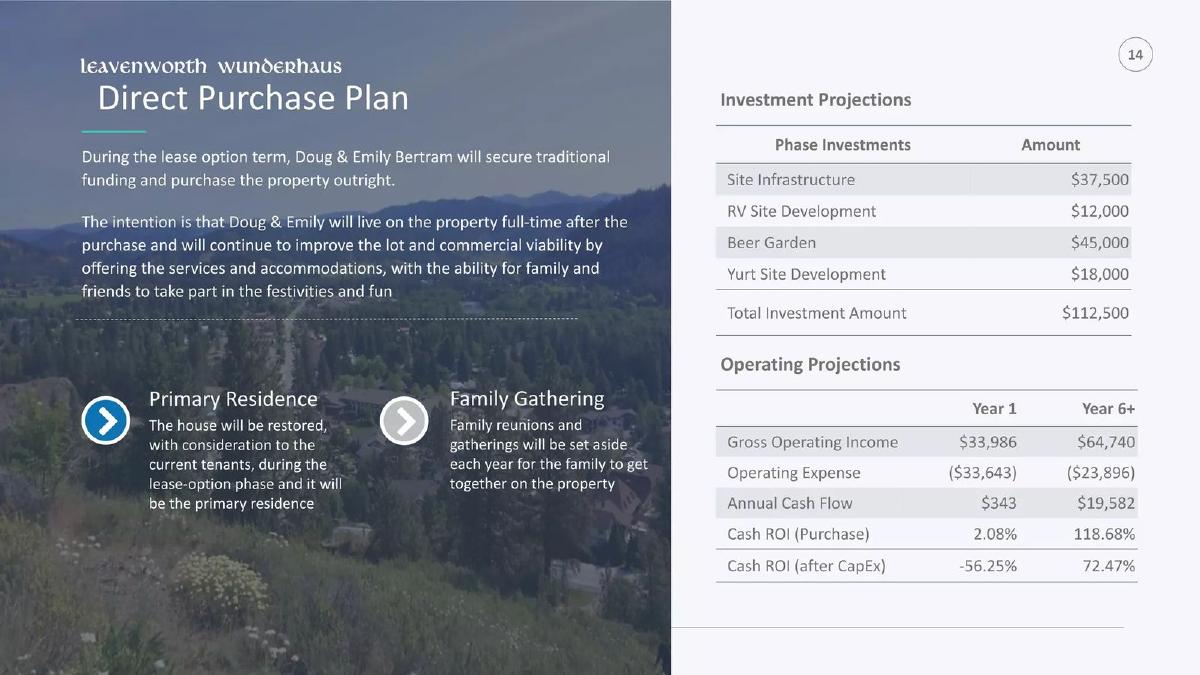Click the ($23,896) expense value
Screen dimensions: 1200x675
click(1101, 473)
